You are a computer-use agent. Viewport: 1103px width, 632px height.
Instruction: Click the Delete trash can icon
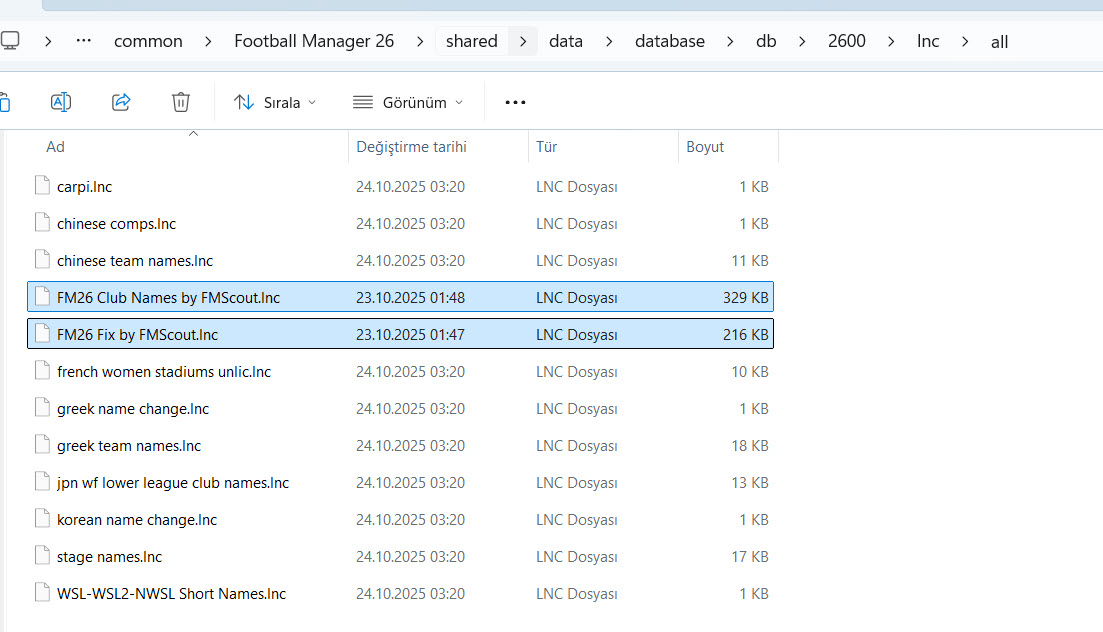pos(181,102)
